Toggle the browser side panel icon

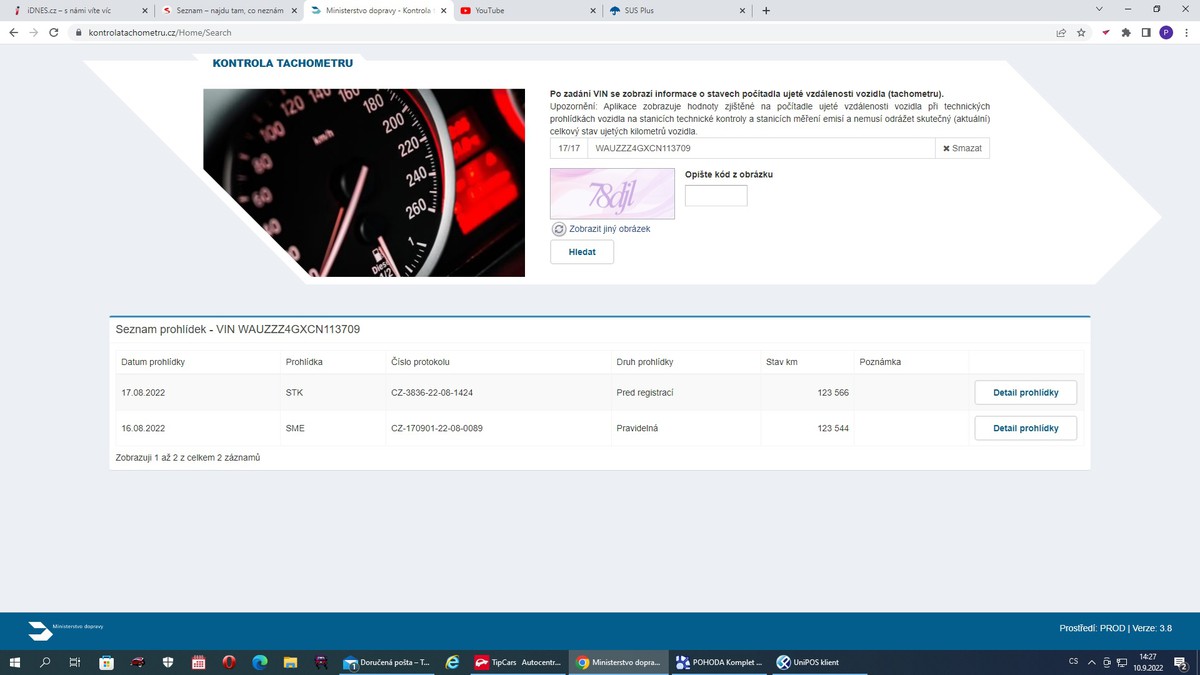[1146, 33]
